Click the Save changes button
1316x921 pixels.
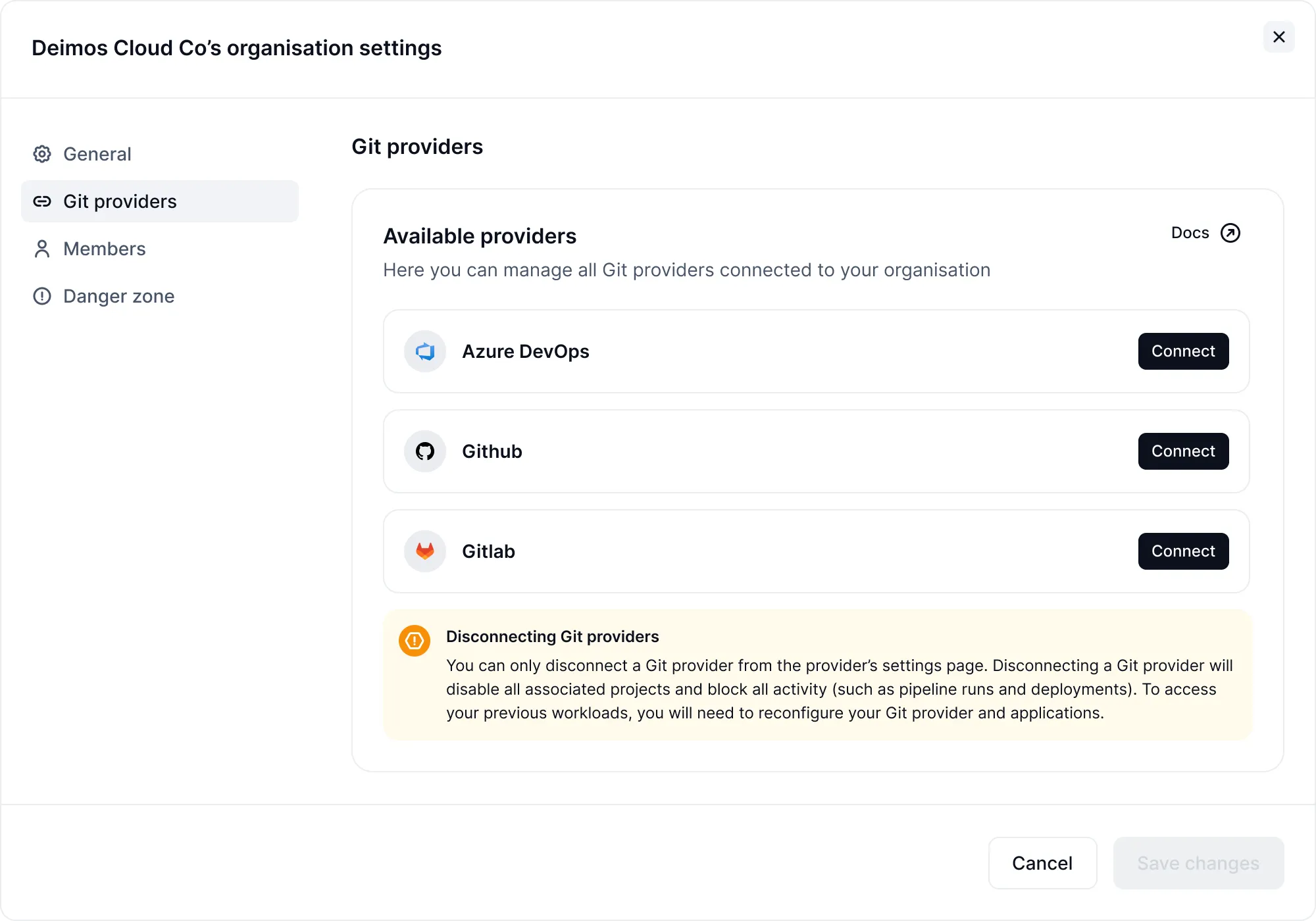(x=1199, y=863)
